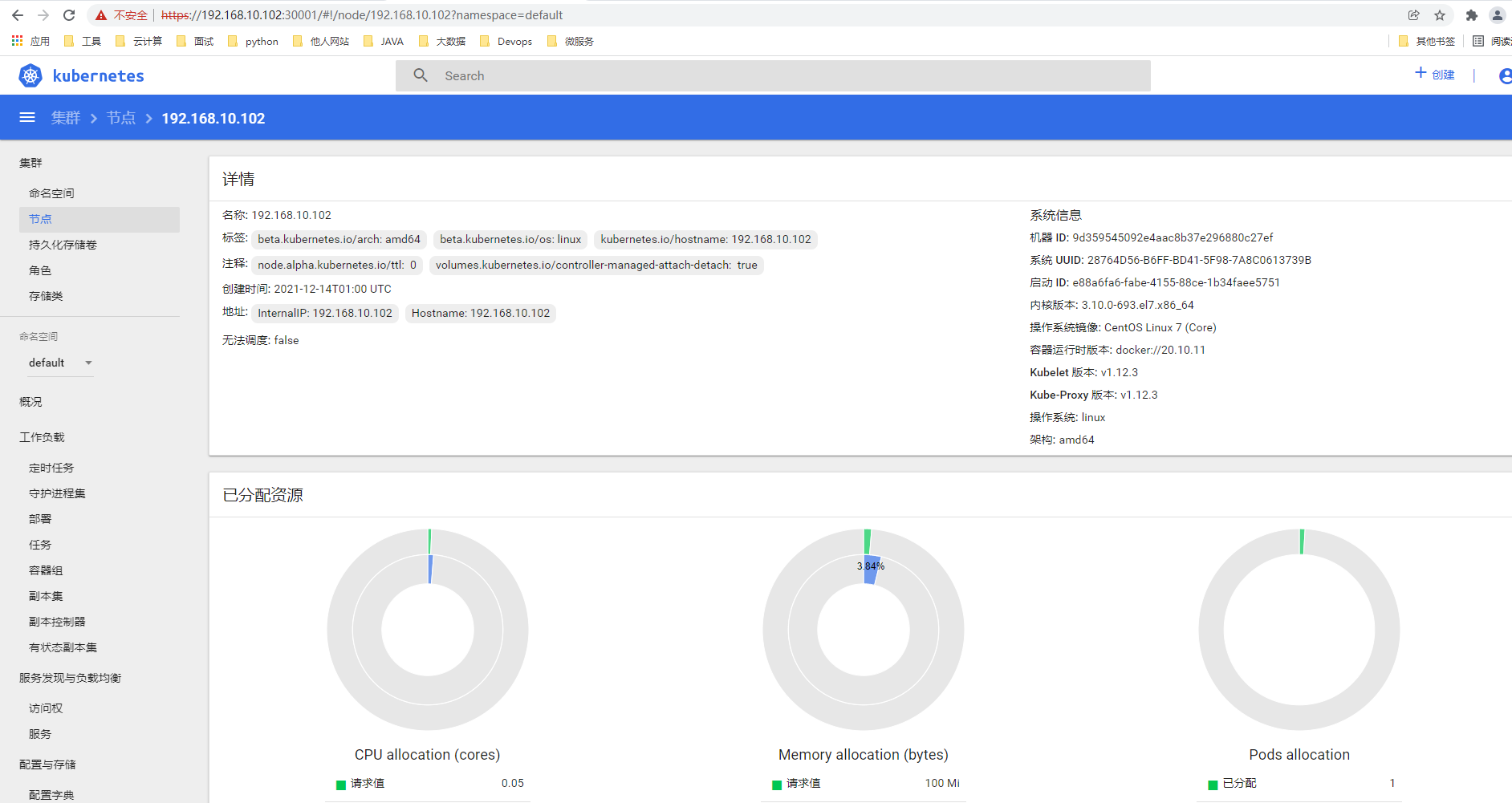Open the 微服务 bookmark folder
This screenshot has height=803, width=1512.
[x=570, y=41]
